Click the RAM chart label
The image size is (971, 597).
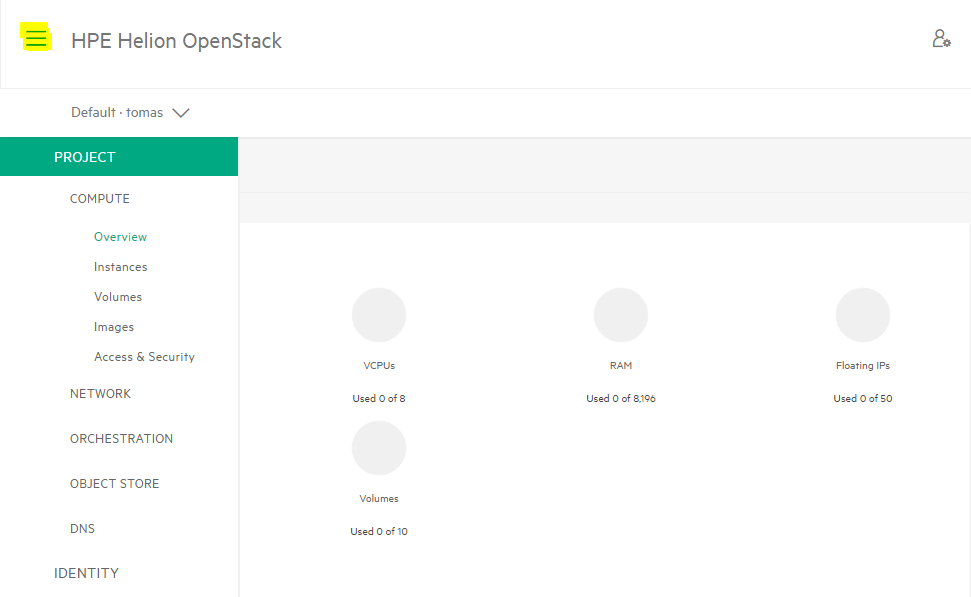click(621, 365)
